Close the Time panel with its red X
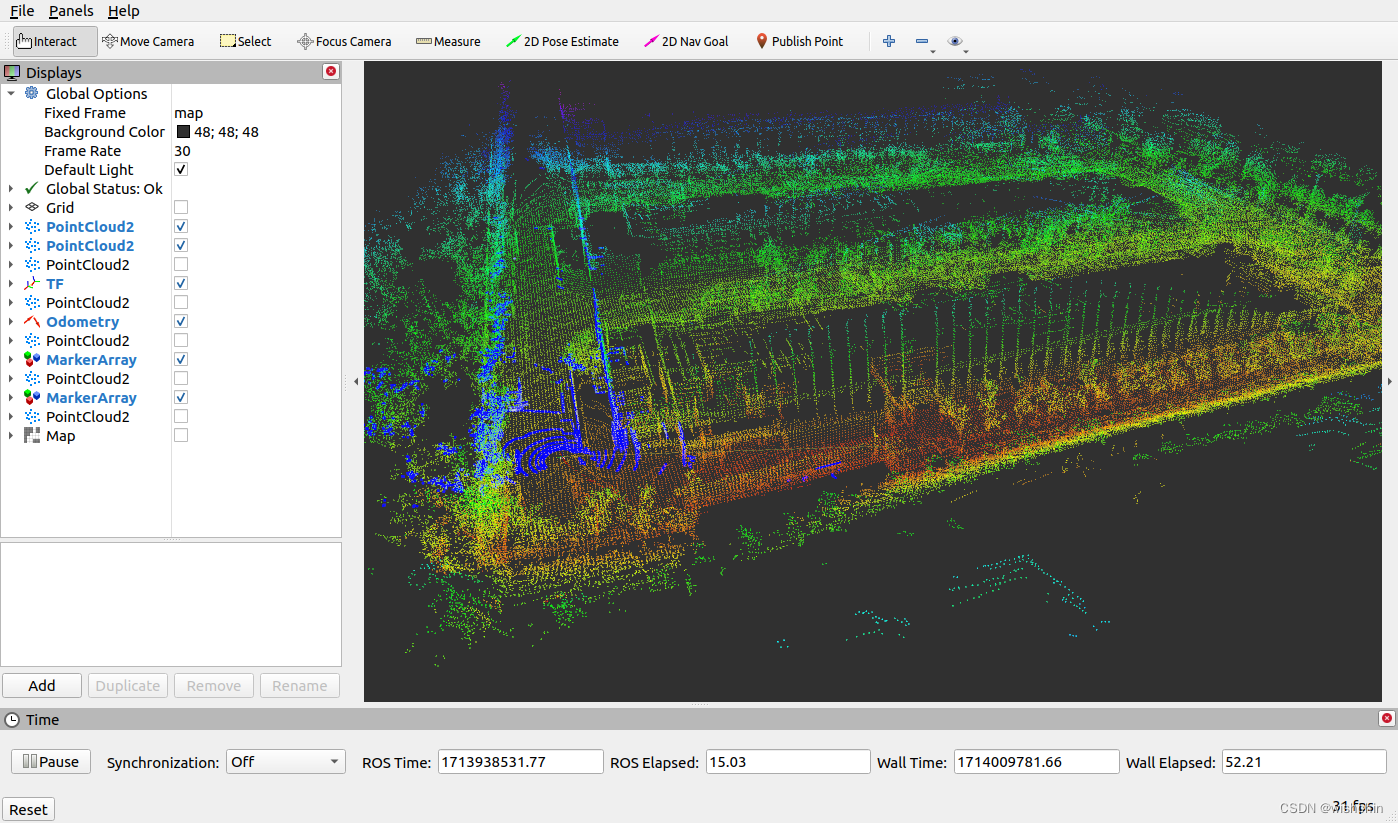This screenshot has height=823, width=1398. click(1386, 718)
